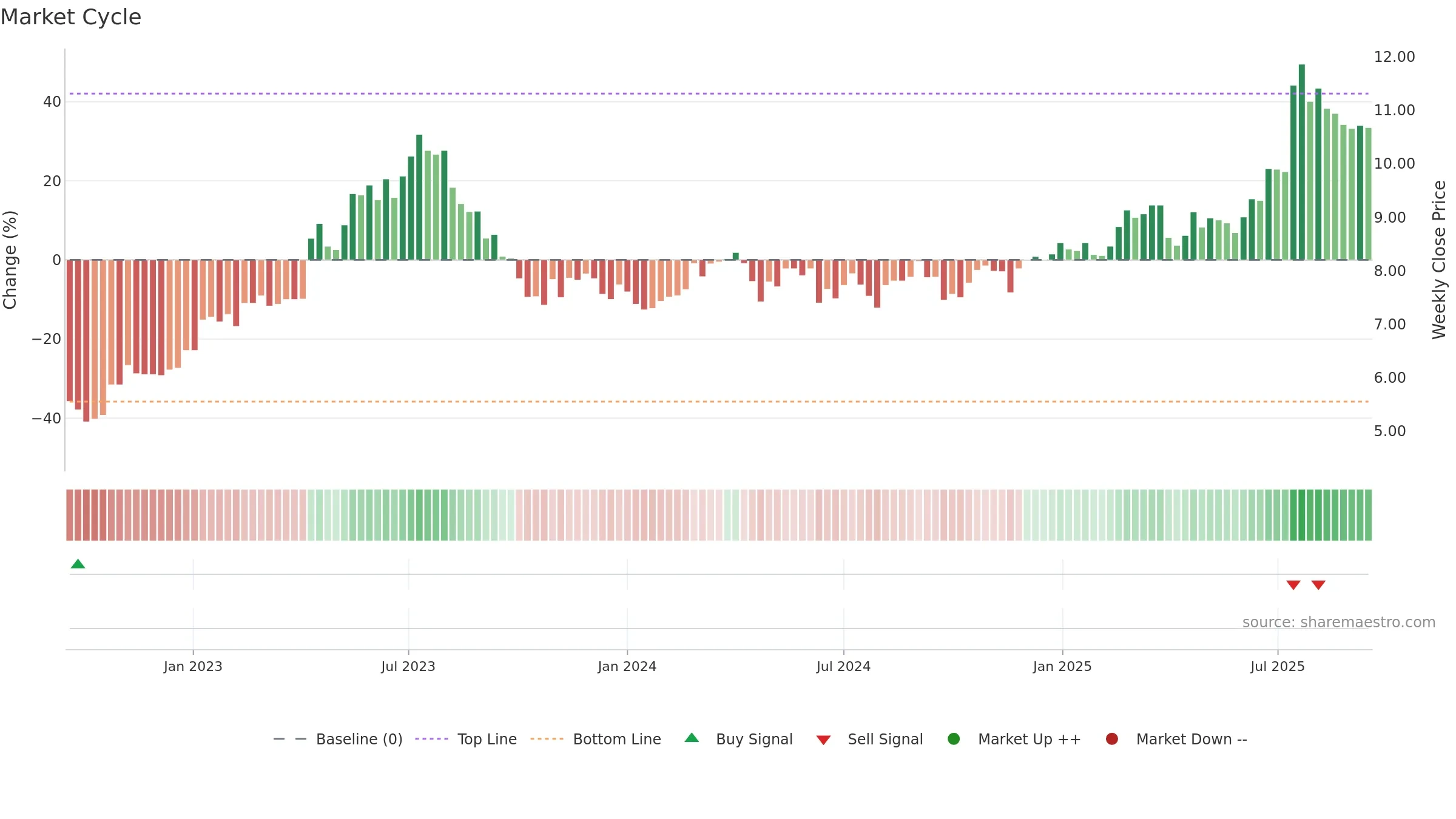Click the orange dotted line sample in the legend

[x=547, y=739]
